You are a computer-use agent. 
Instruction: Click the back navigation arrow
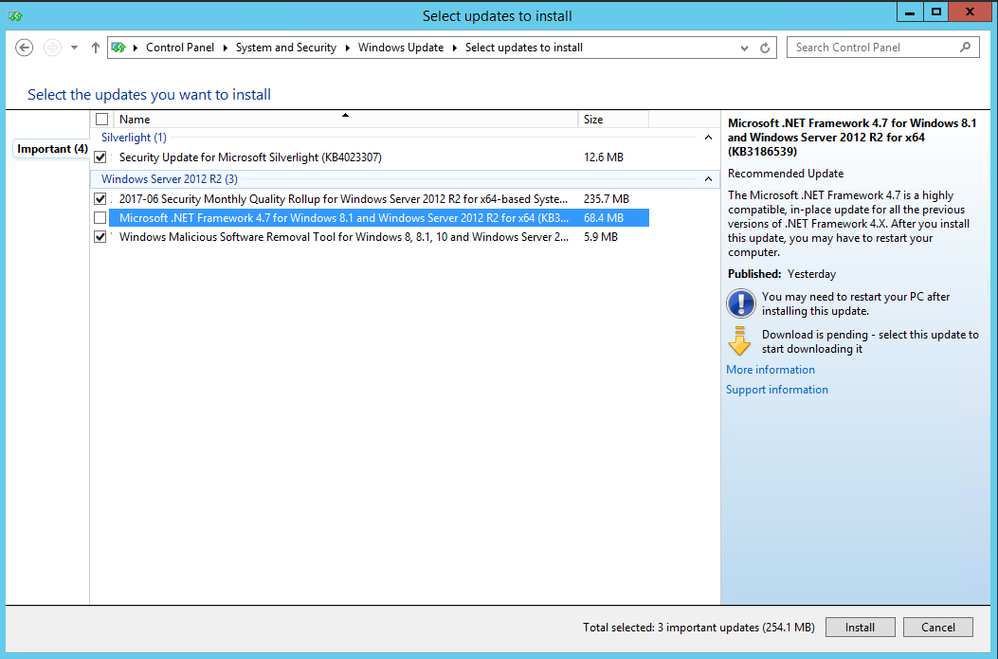(22, 47)
